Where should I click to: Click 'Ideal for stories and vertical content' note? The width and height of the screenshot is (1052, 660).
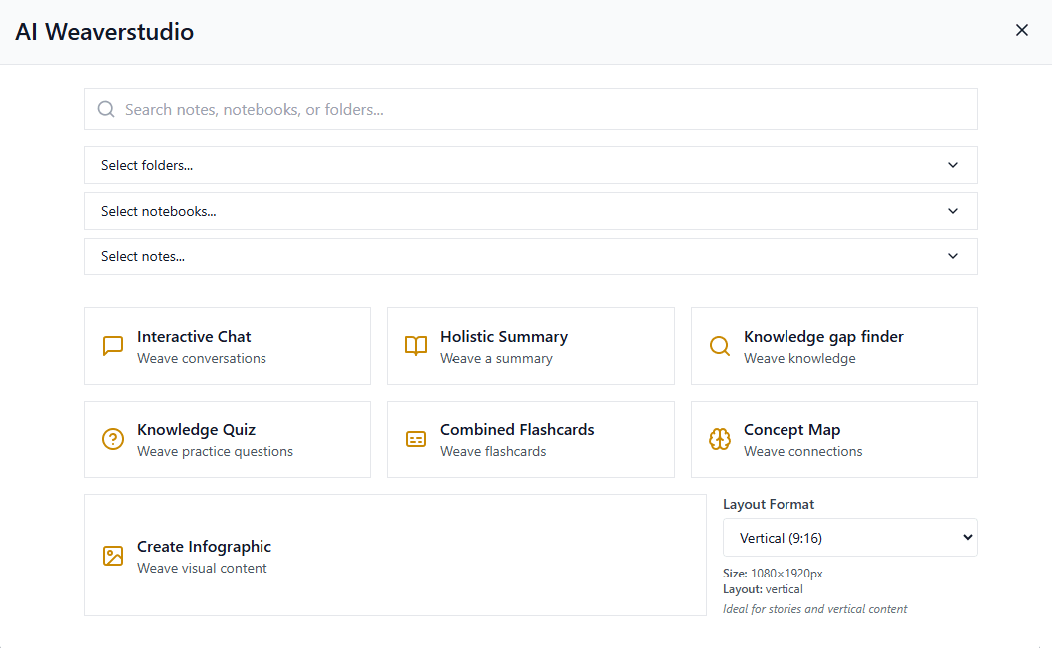coord(815,609)
